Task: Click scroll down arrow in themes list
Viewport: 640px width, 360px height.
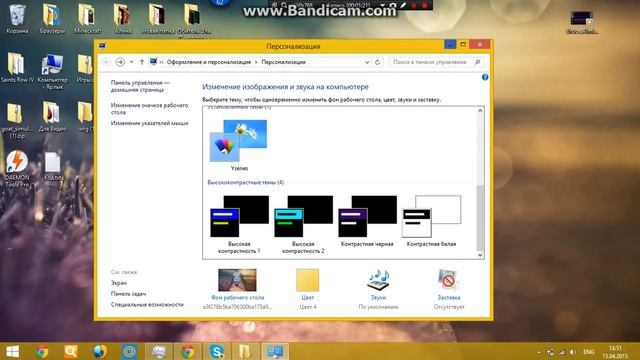Action: coord(480,255)
